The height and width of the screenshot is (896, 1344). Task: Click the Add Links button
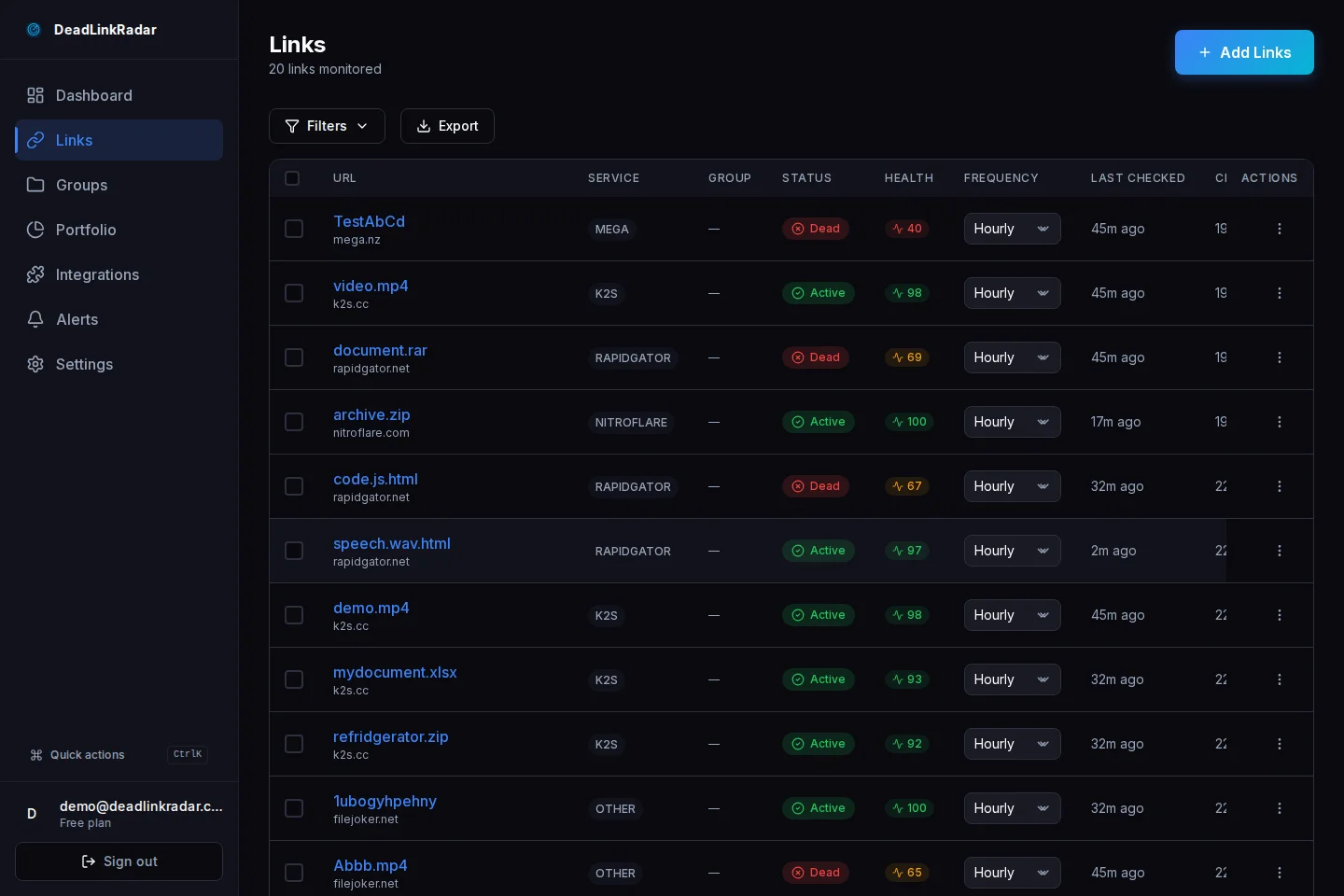pos(1243,52)
